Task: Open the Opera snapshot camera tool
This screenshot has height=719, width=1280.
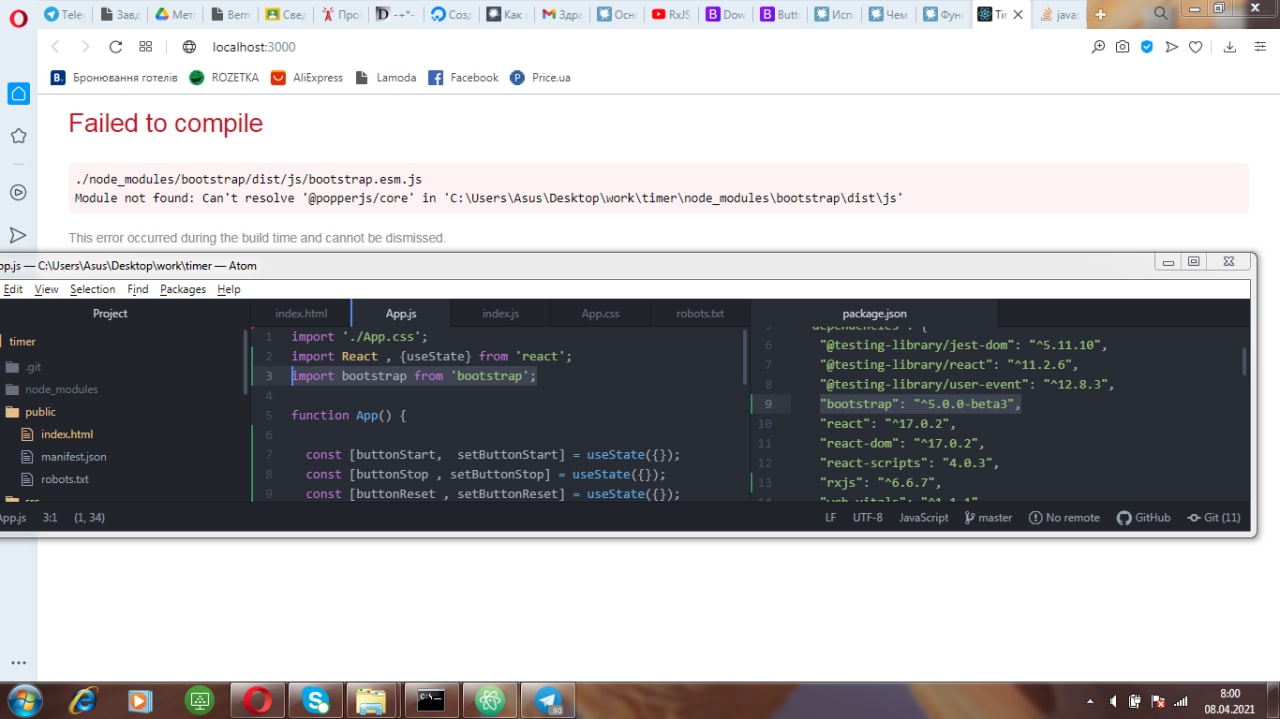Action: tap(1123, 47)
